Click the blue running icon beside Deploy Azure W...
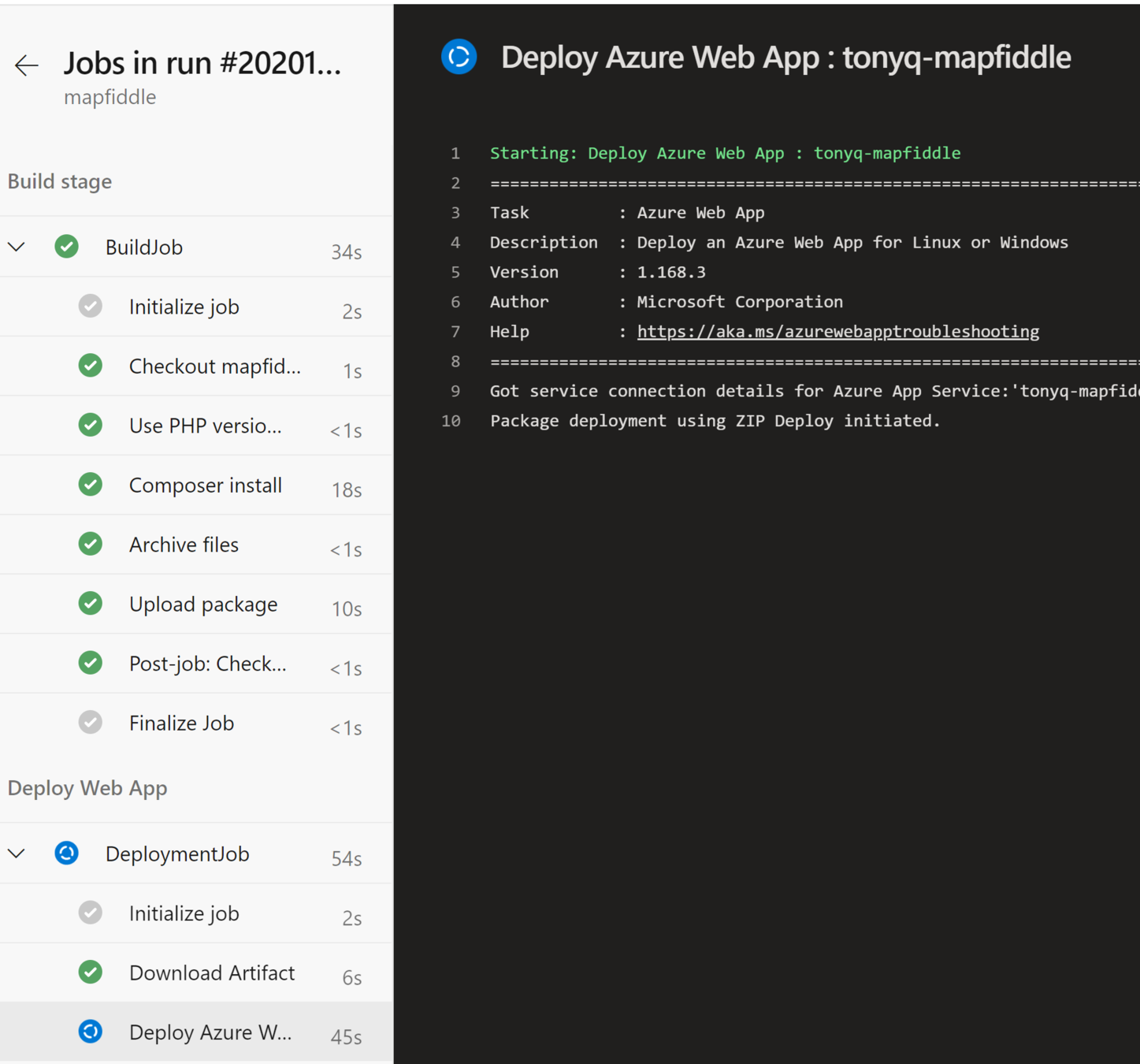The image size is (1140, 1064). (x=91, y=1032)
